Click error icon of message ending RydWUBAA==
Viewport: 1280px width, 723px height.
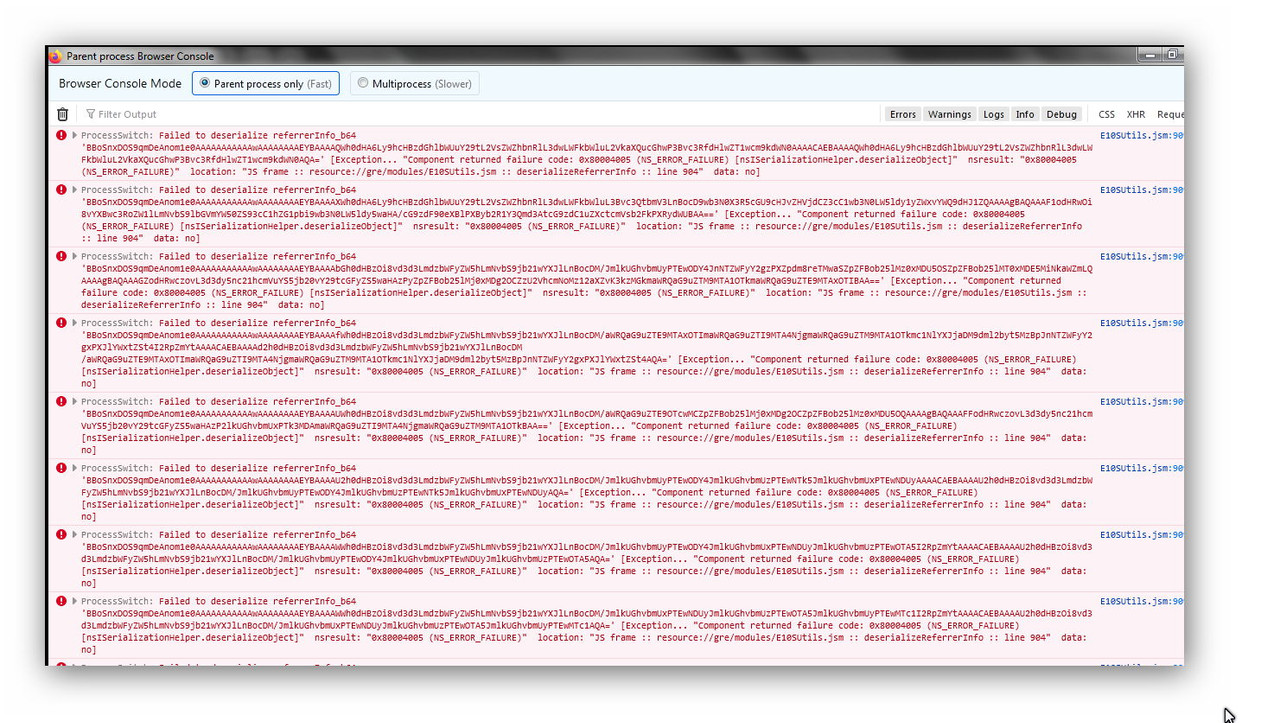pyautogui.click(x=62, y=190)
